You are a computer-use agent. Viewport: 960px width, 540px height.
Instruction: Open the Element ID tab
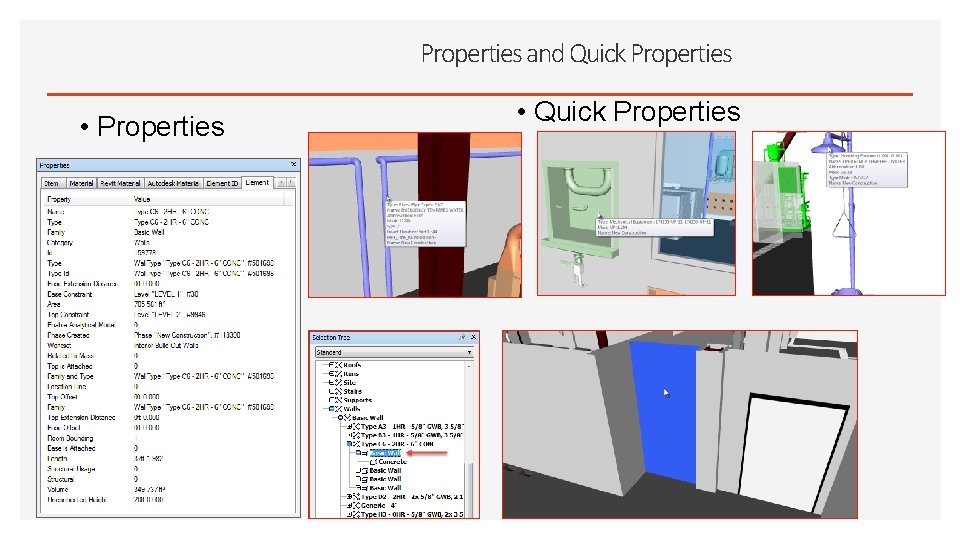click(222, 183)
